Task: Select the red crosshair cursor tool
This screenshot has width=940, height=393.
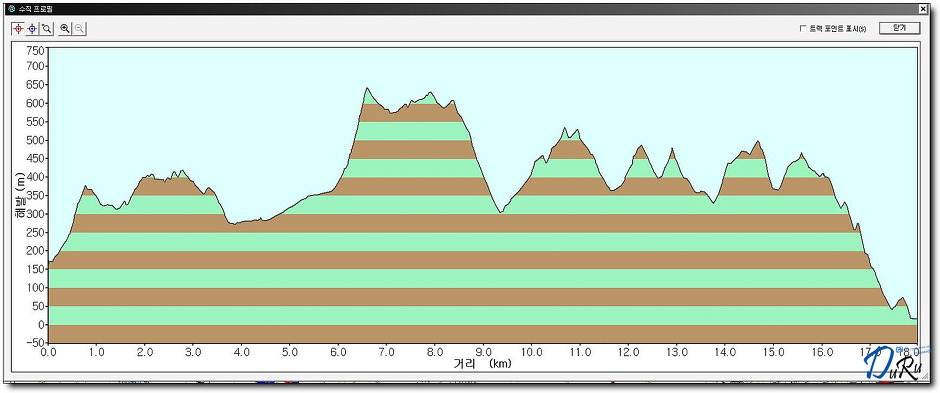Action: click(18, 28)
